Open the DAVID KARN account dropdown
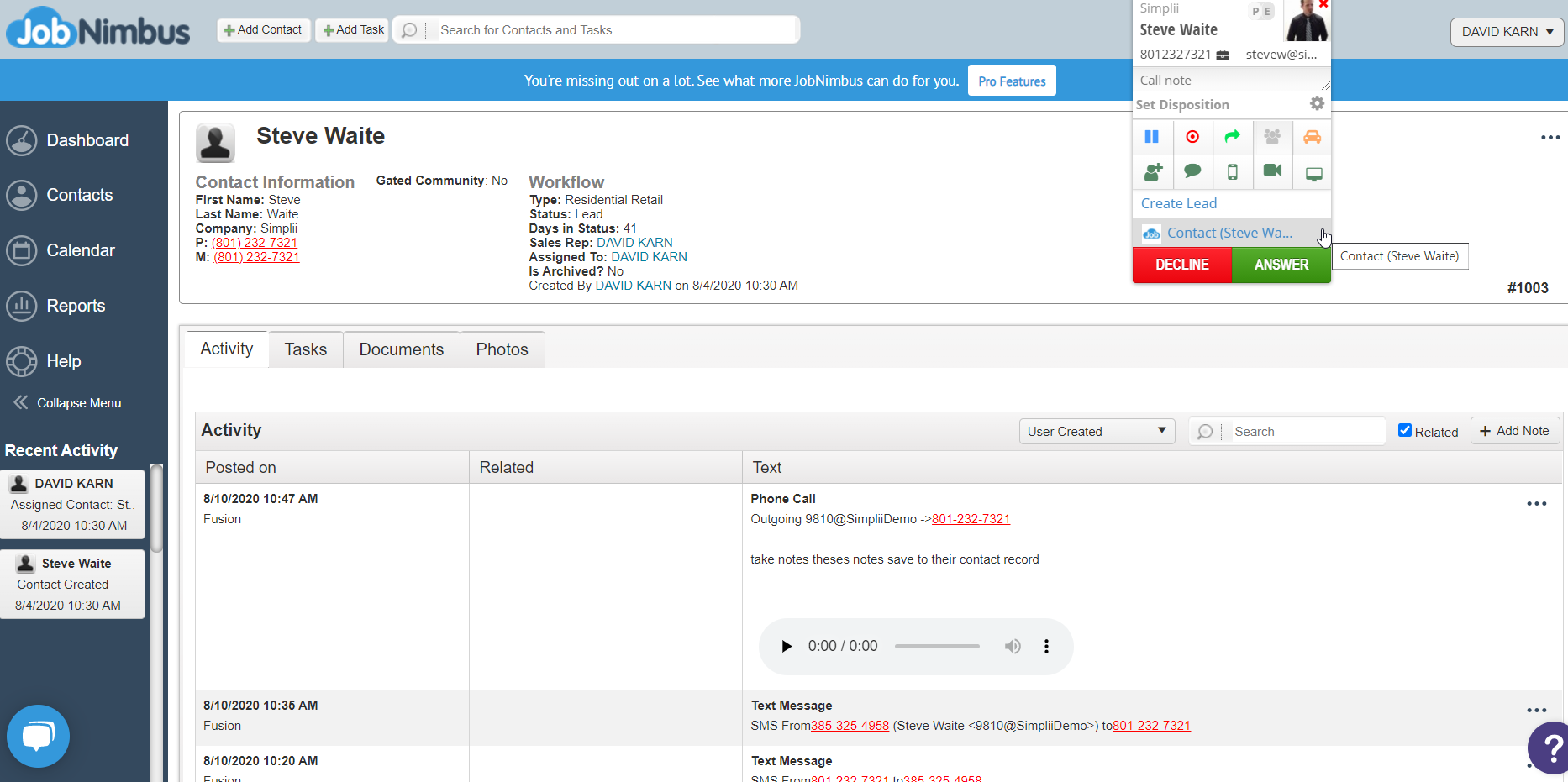Screen dimensions: 1568x782 (1507, 32)
